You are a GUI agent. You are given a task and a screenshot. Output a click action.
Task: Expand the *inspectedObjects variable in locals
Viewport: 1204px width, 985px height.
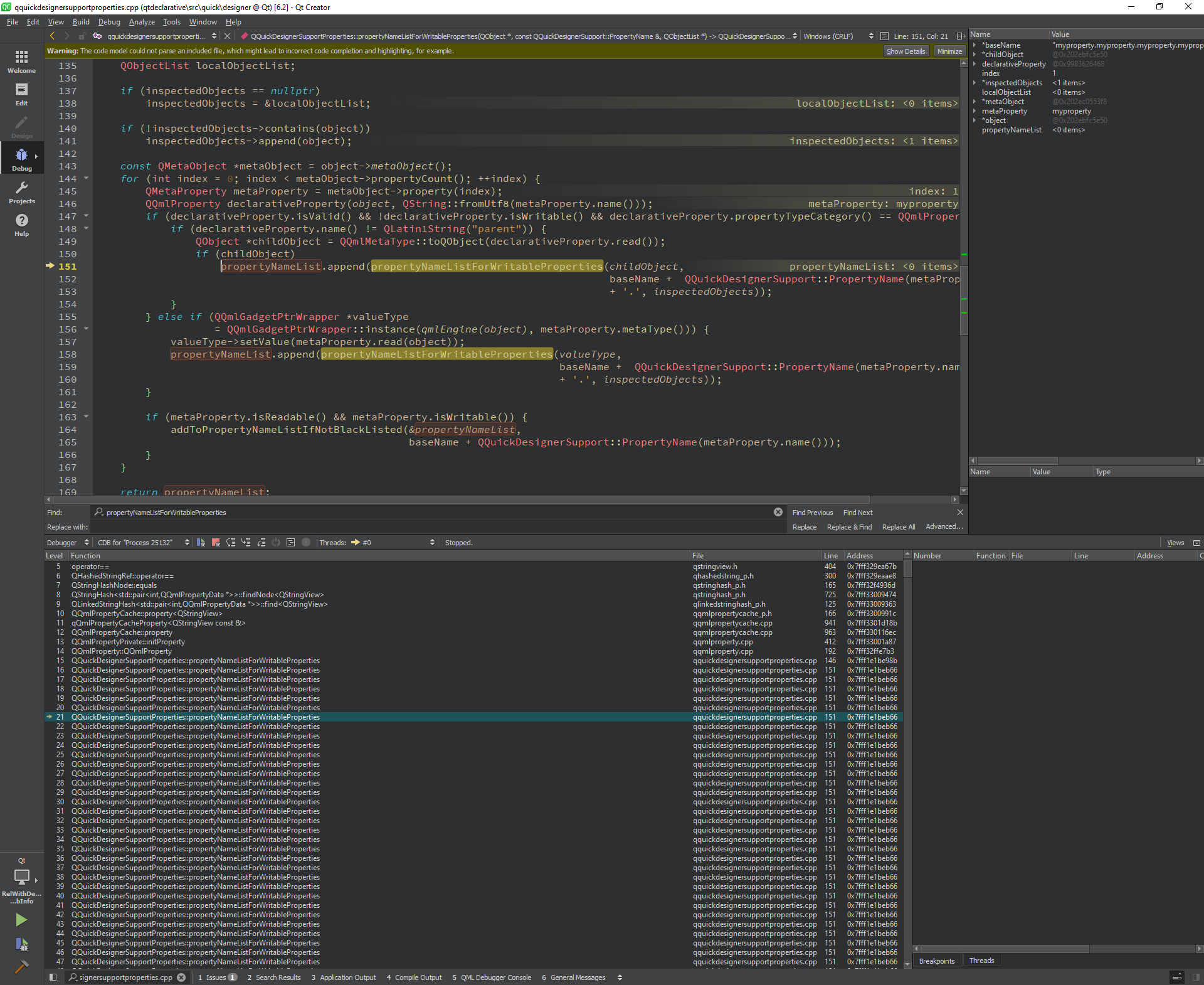coord(974,83)
